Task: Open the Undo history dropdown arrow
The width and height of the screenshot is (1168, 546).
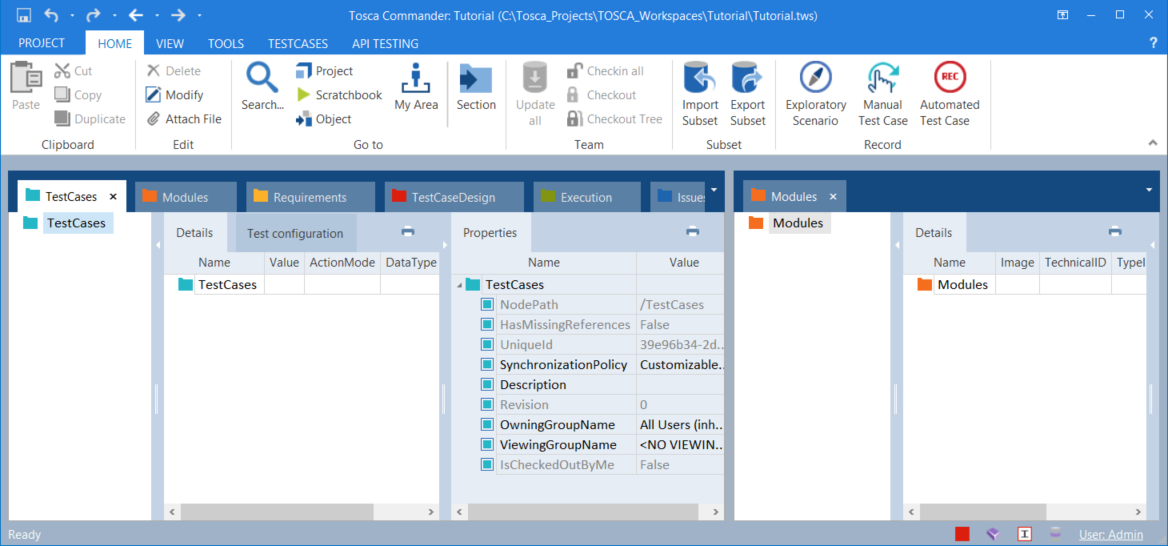Action: pos(72,16)
